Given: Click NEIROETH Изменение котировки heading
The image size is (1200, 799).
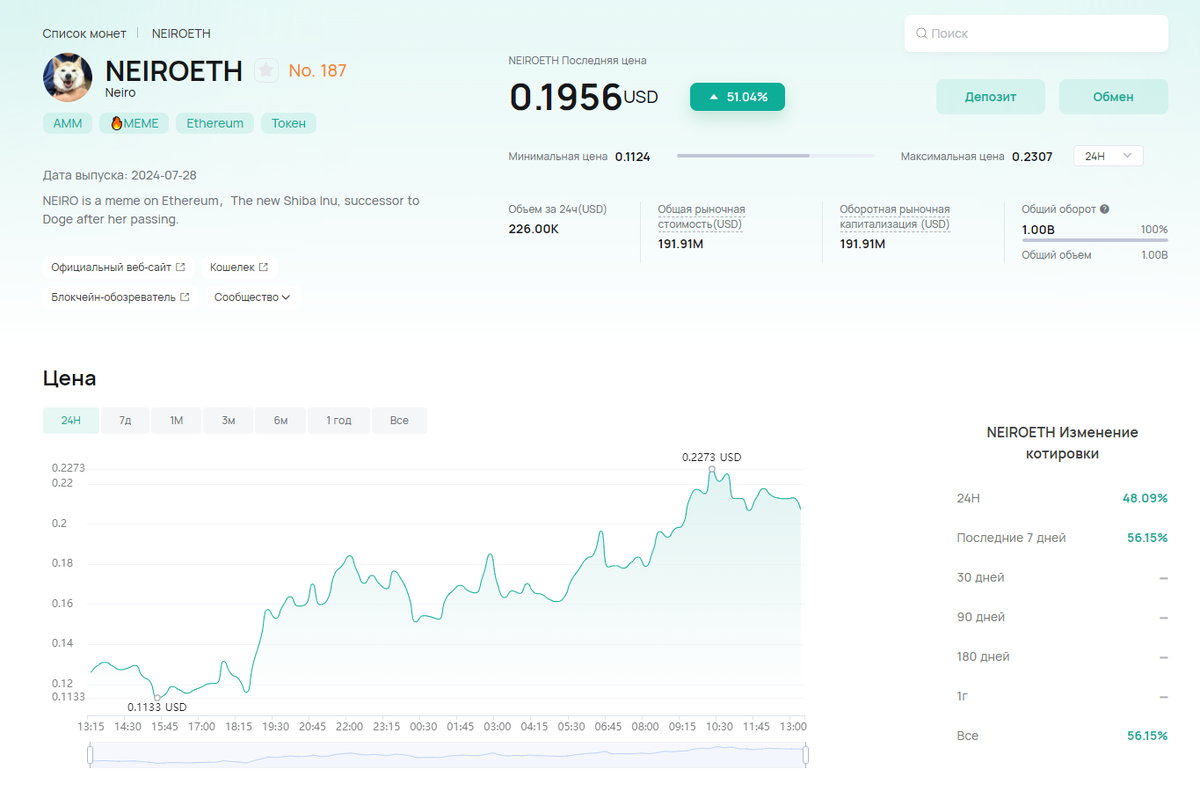Looking at the screenshot, I should [1062, 443].
